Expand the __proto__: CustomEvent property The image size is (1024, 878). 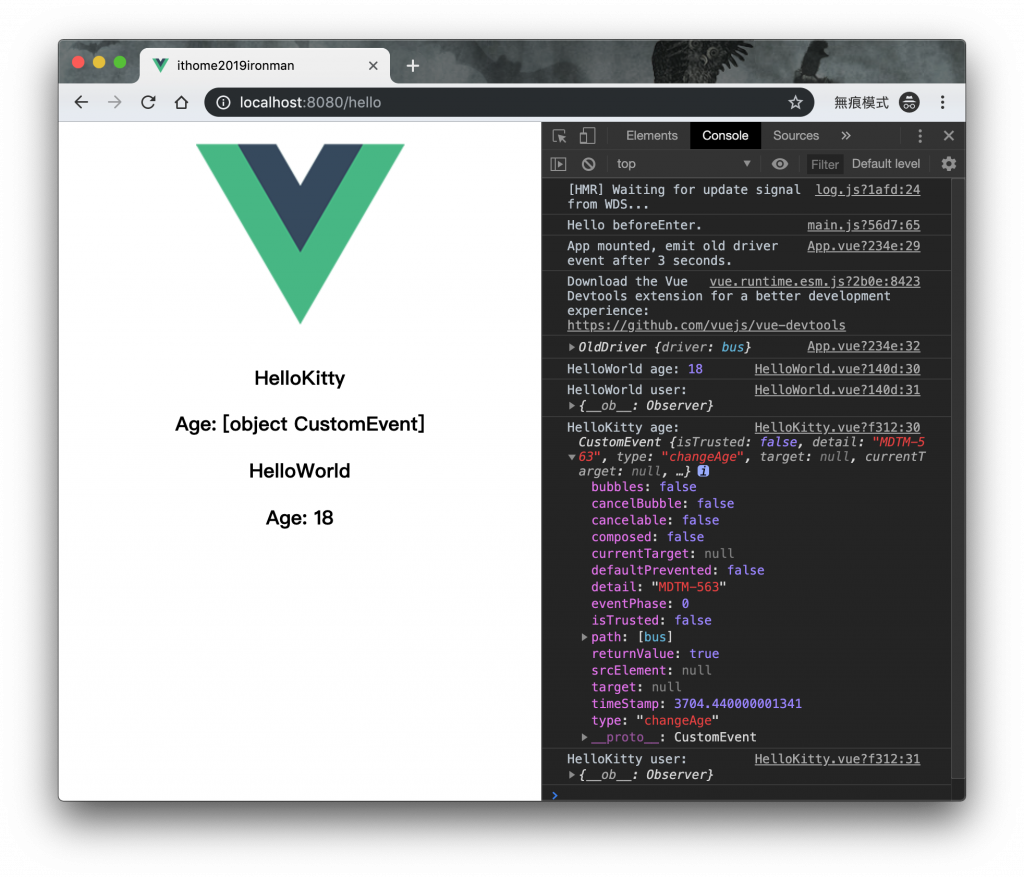584,737
